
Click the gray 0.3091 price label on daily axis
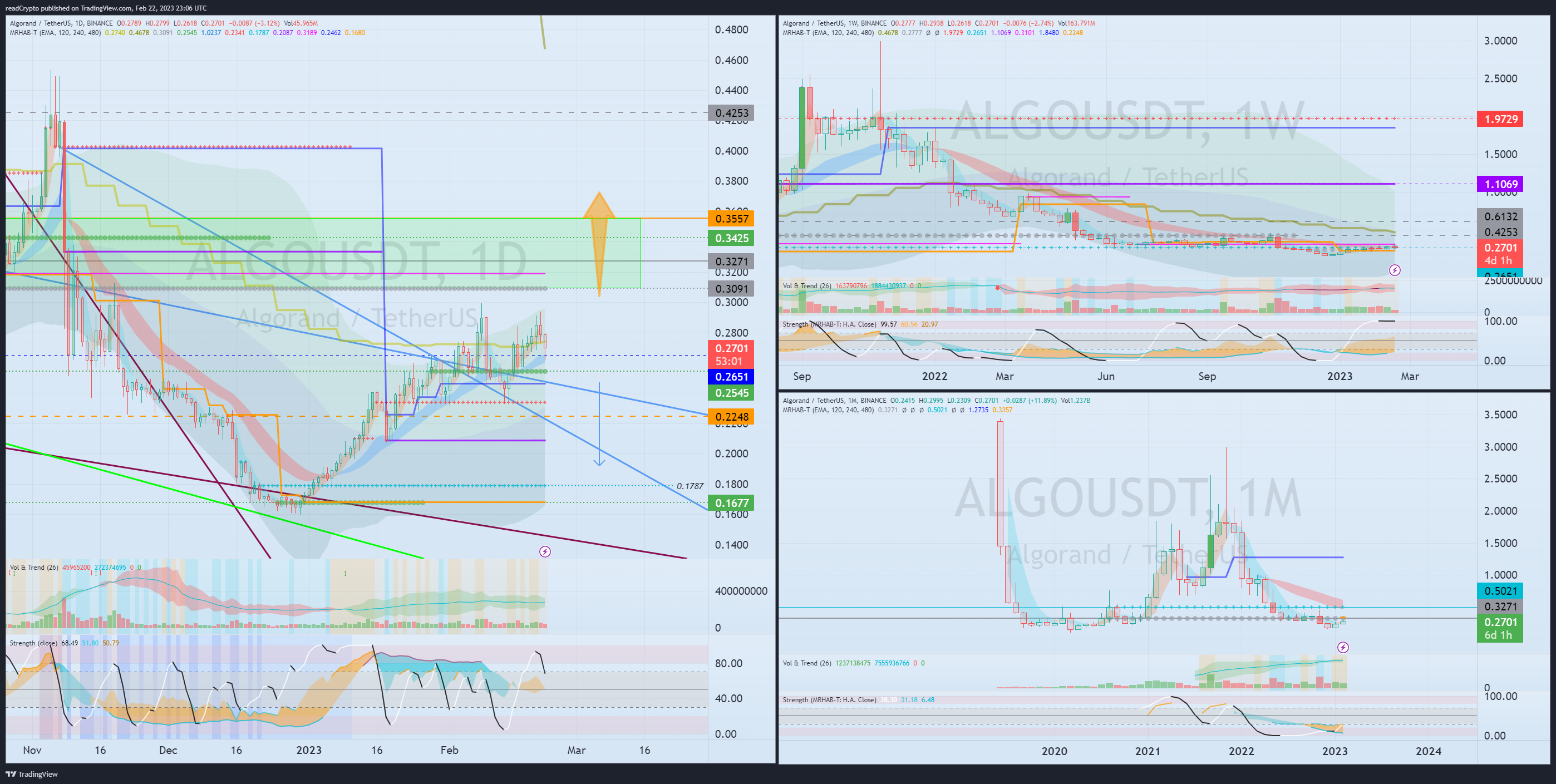coord(731,289)
